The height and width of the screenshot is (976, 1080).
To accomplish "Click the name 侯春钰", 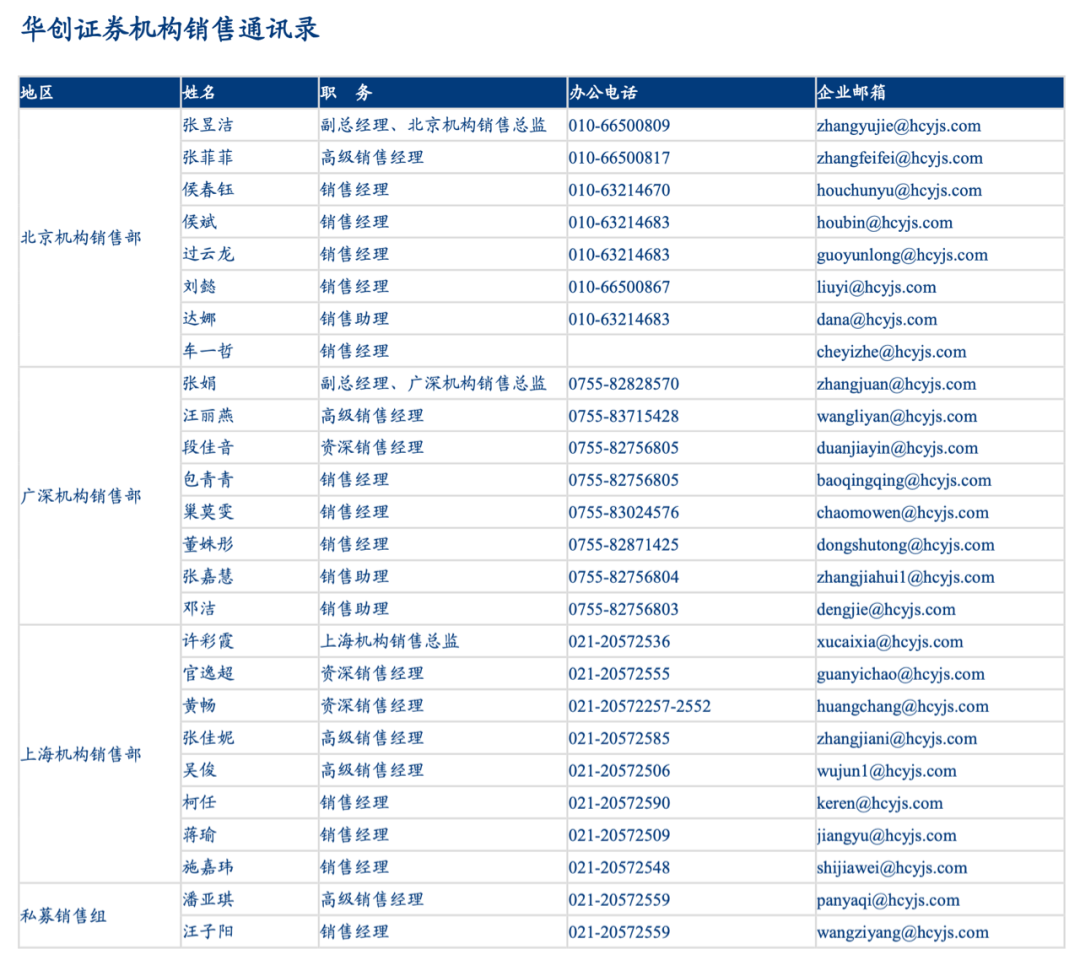I will (208, 189).
